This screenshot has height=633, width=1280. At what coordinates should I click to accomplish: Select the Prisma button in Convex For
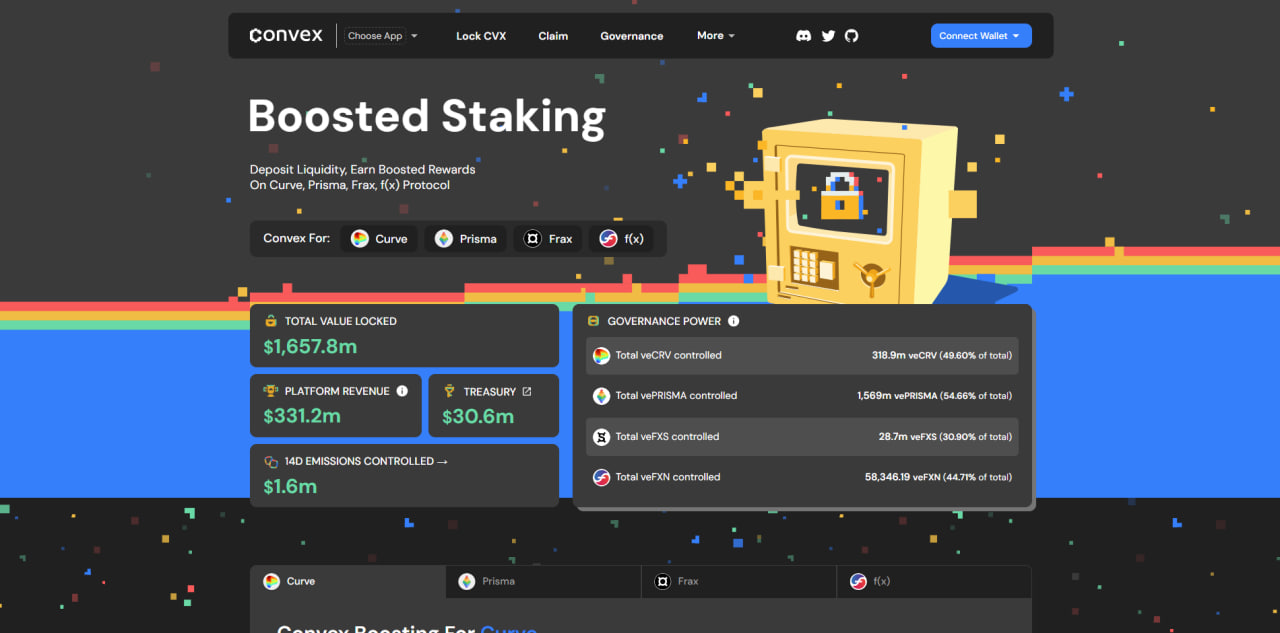(x=465, y=239)
